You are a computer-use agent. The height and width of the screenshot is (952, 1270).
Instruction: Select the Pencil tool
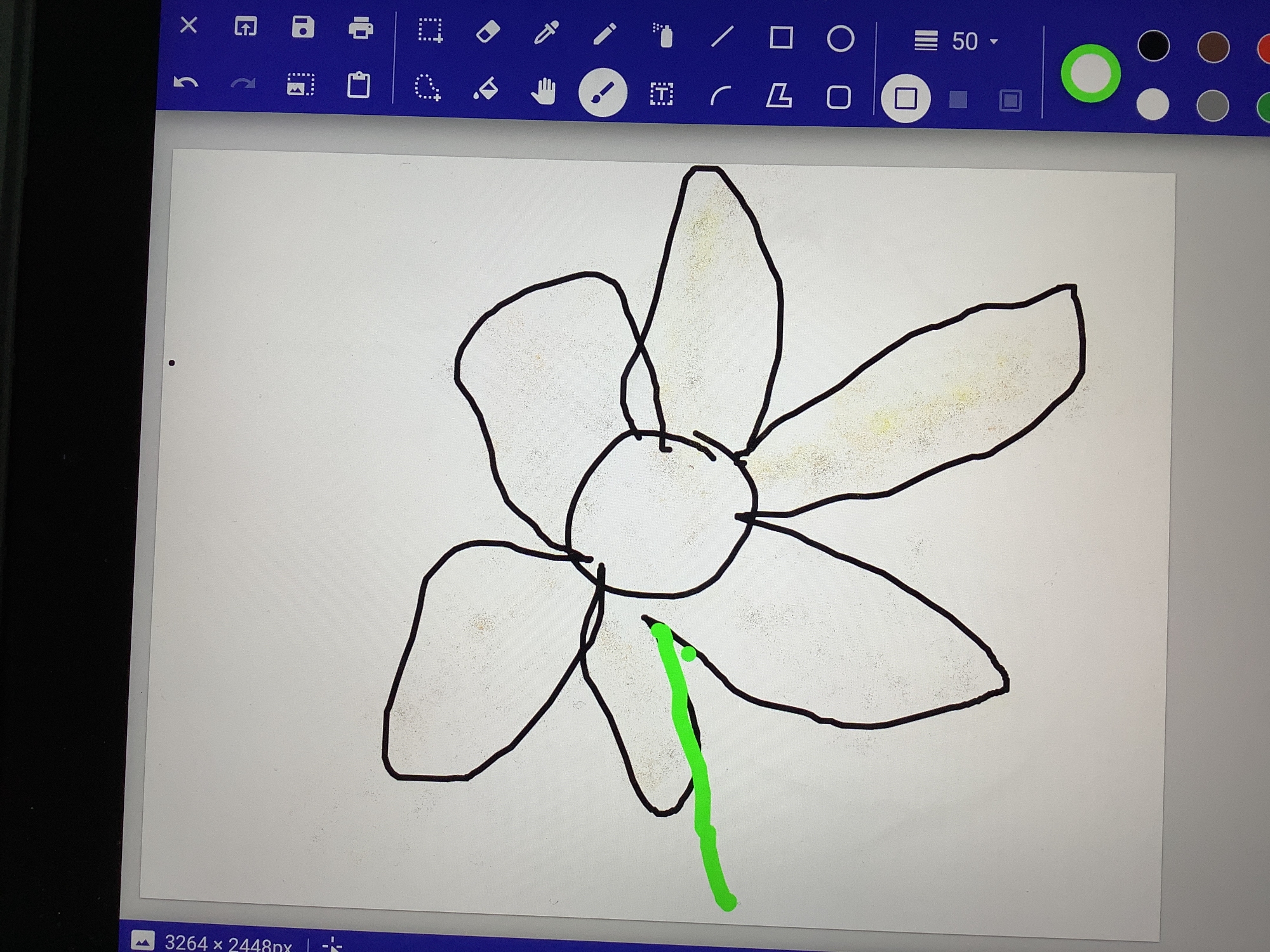(x=604, y=34)
